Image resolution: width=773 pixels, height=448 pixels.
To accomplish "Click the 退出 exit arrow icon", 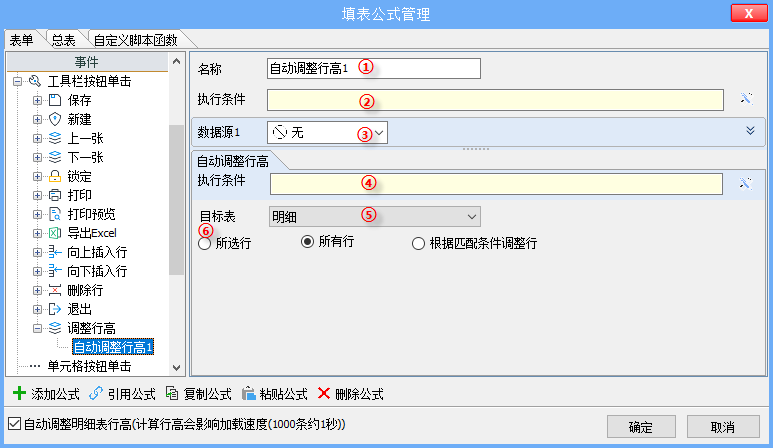I will coord(55,310).
